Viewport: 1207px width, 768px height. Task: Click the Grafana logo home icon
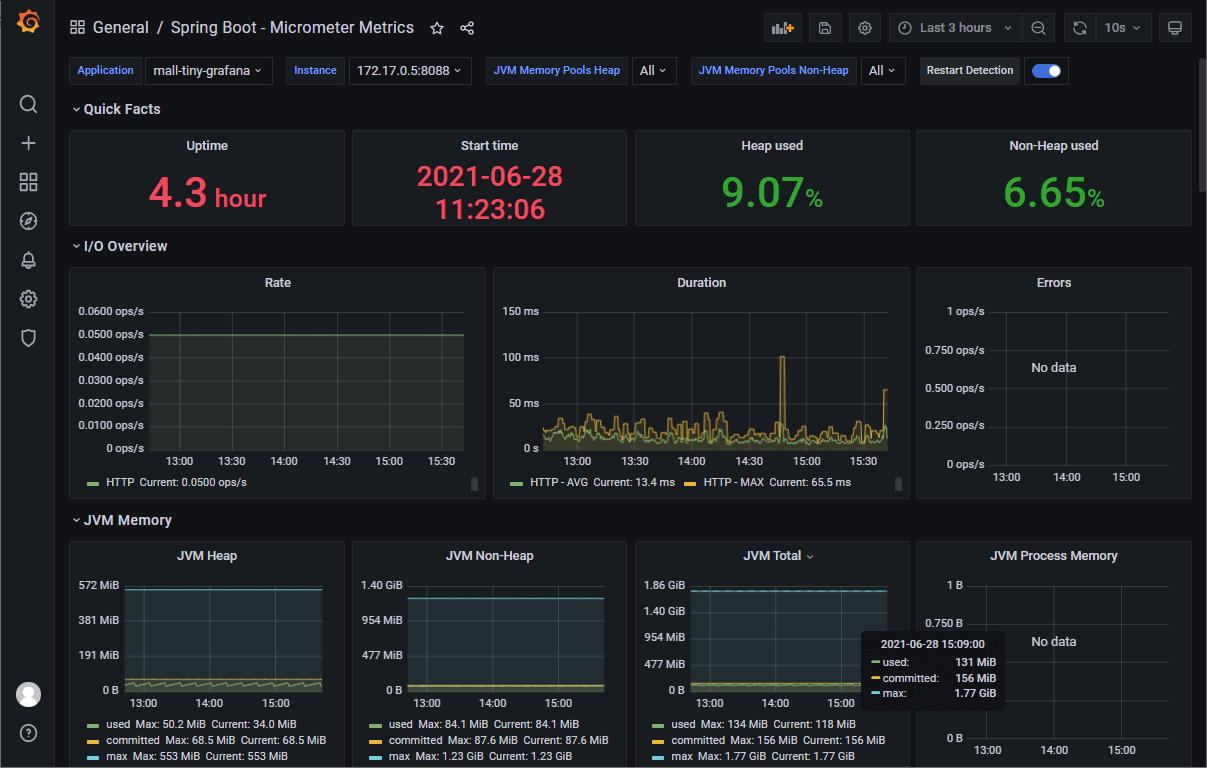(28, 22)
